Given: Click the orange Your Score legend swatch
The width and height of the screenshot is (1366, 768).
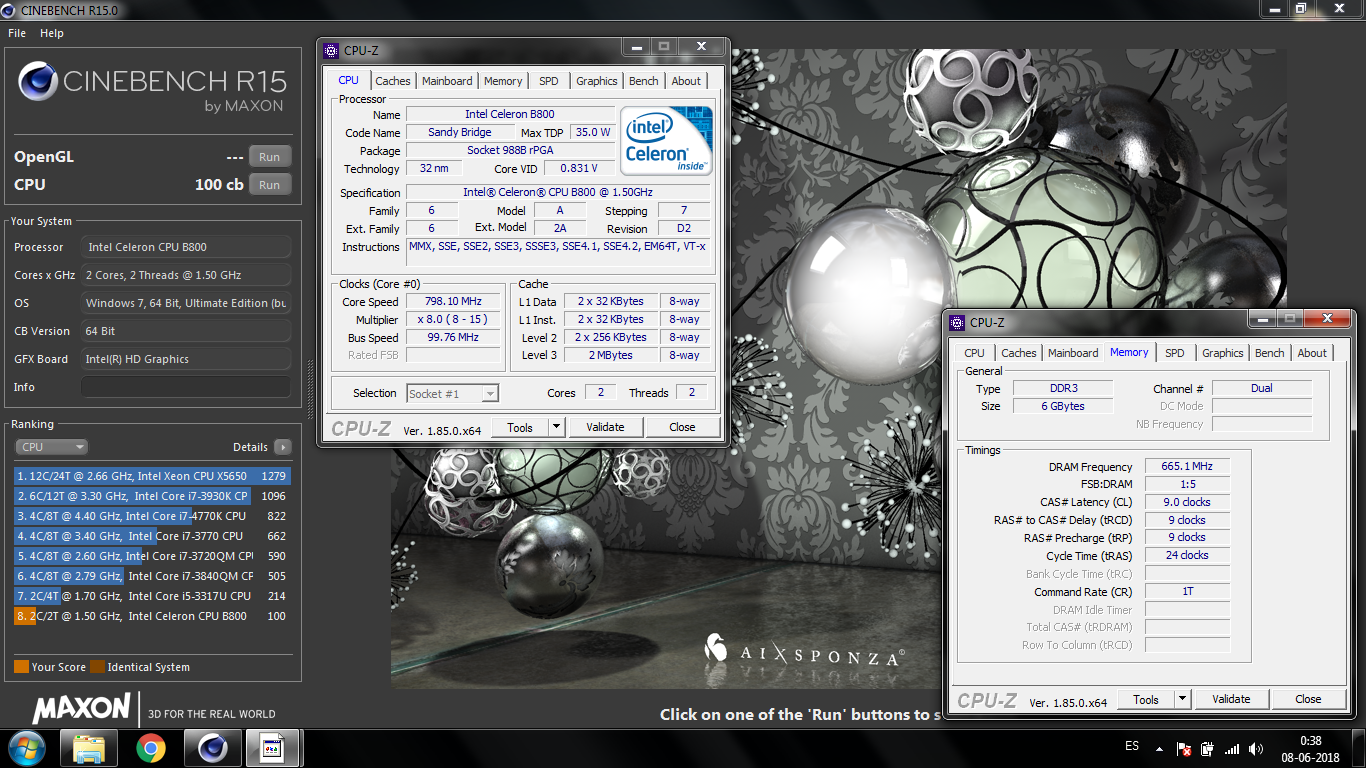Looking at the screenshot, I should click(x=21, y=667).
